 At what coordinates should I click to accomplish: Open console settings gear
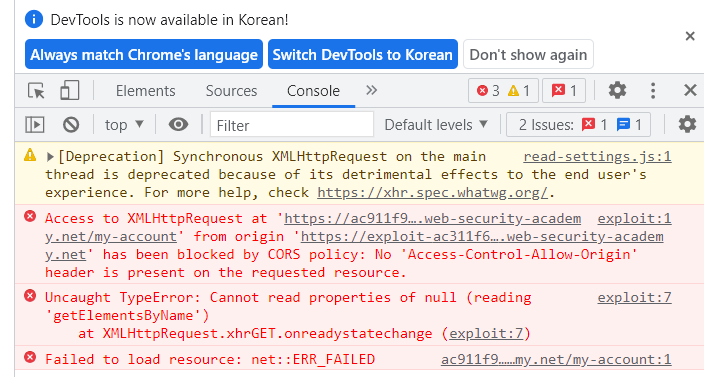pyautogui.click(x=687, y=124)
